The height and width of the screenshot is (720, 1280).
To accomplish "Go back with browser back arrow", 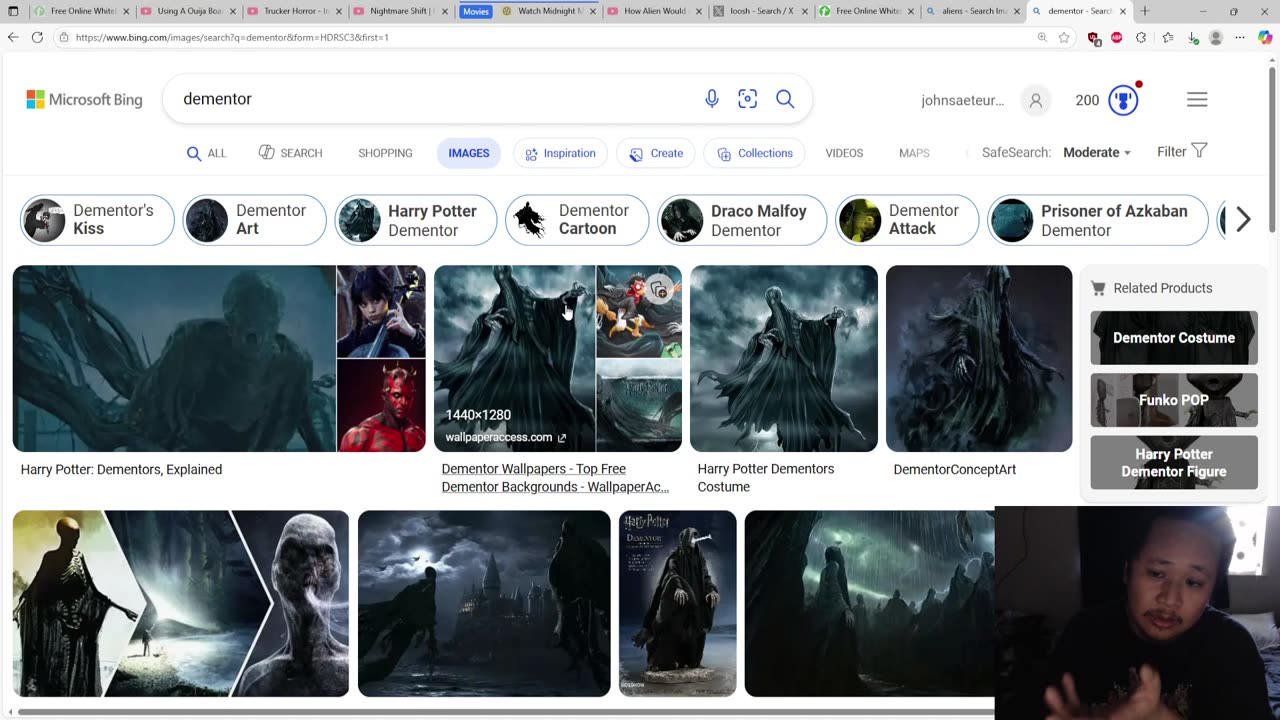I will coord(13,37).
